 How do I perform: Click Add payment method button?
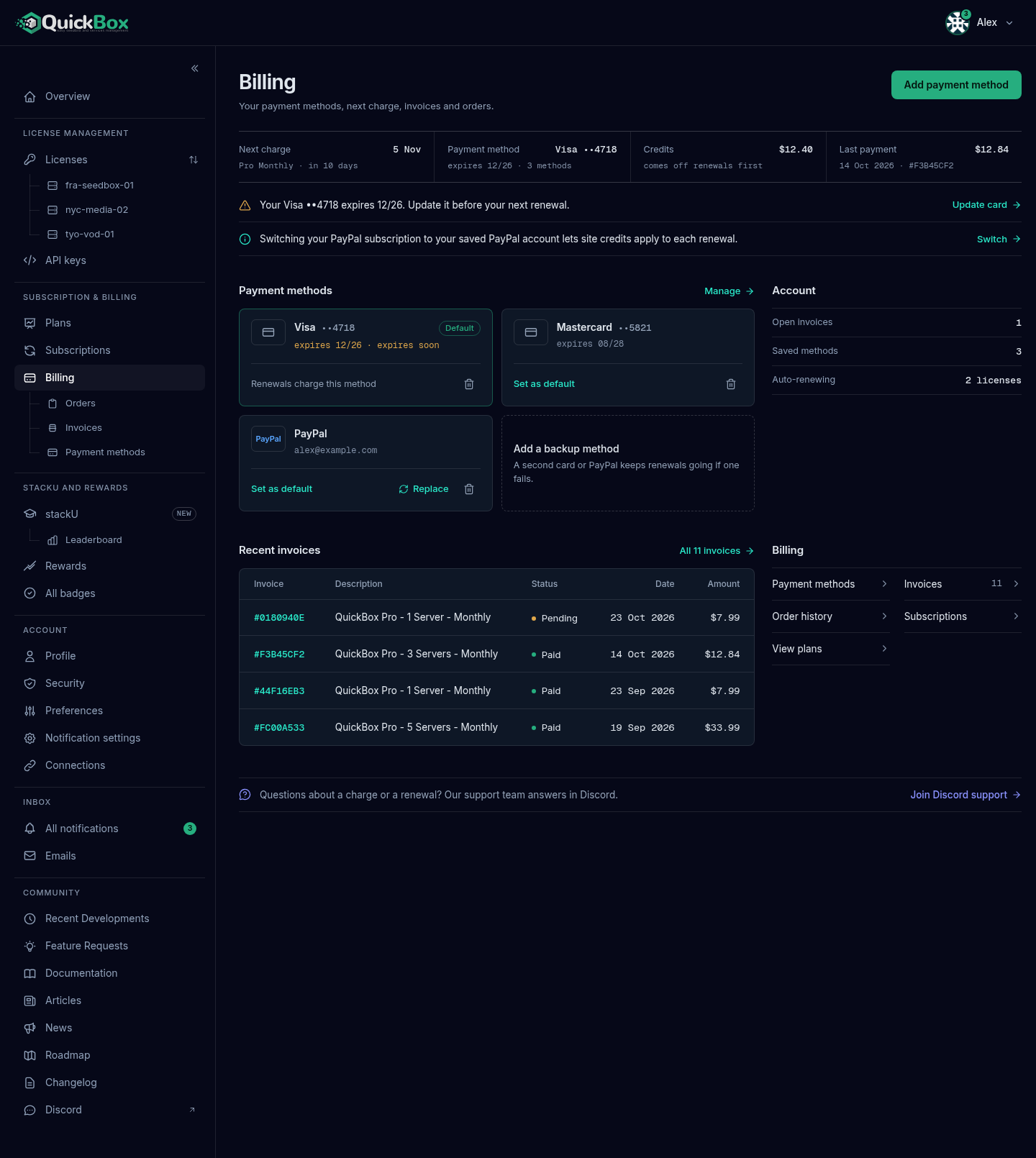click(x=956, y=85)
